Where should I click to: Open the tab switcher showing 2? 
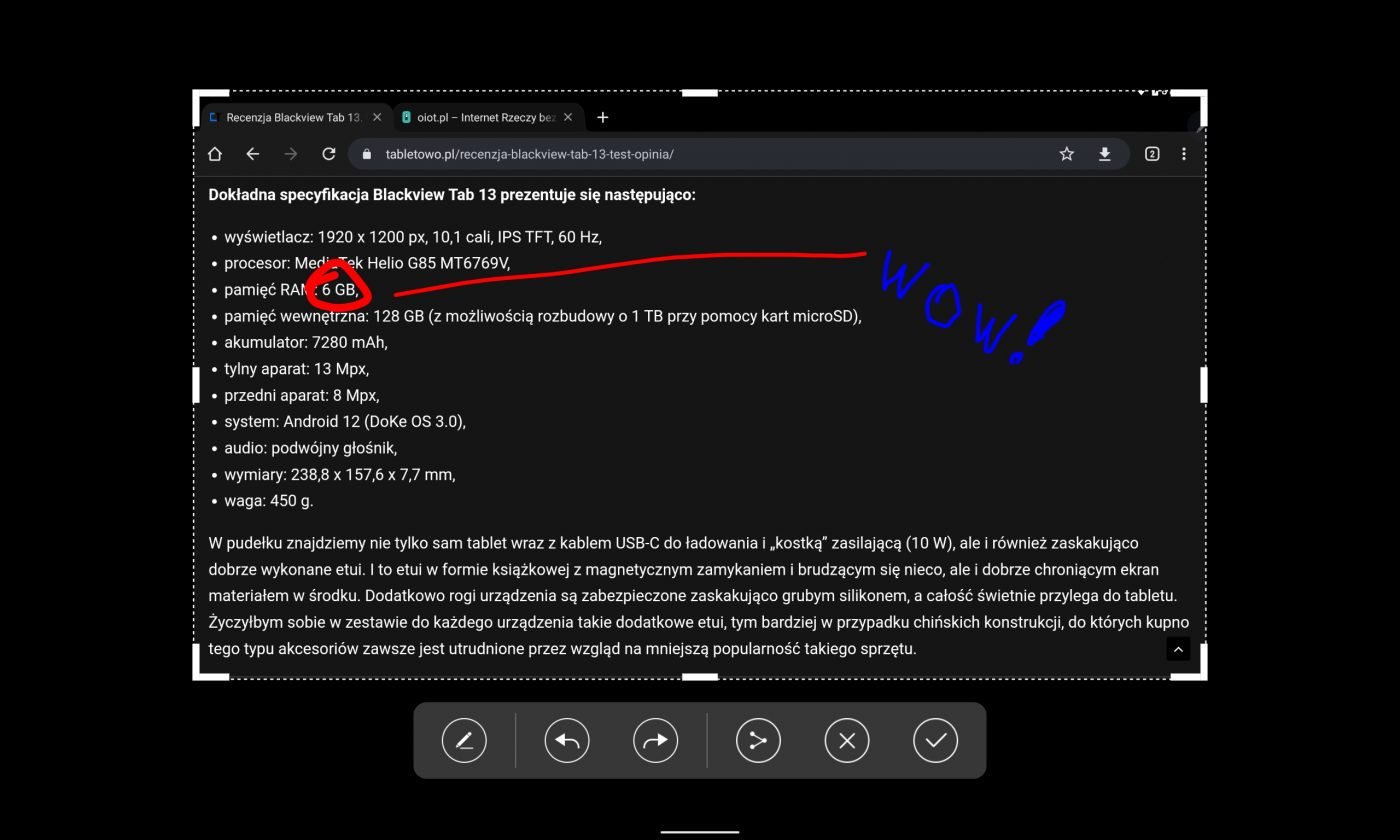point(1152,154)
